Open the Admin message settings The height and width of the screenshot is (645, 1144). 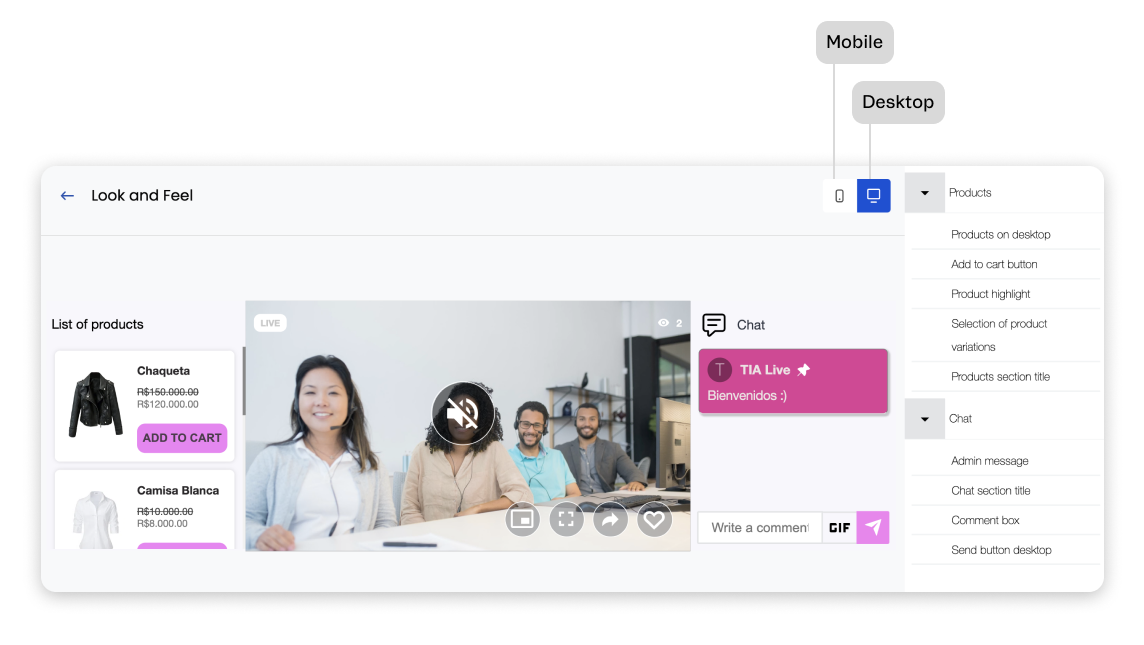click(989, 461)
